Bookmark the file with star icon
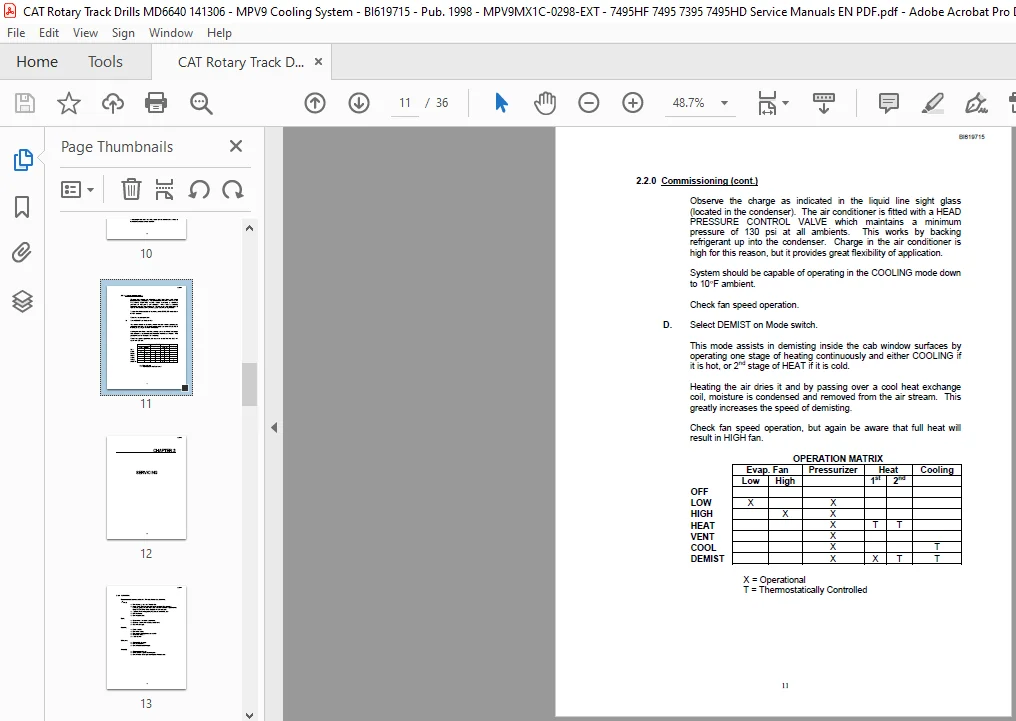Viewport: 1016px width, 721px height. [69, 103]
